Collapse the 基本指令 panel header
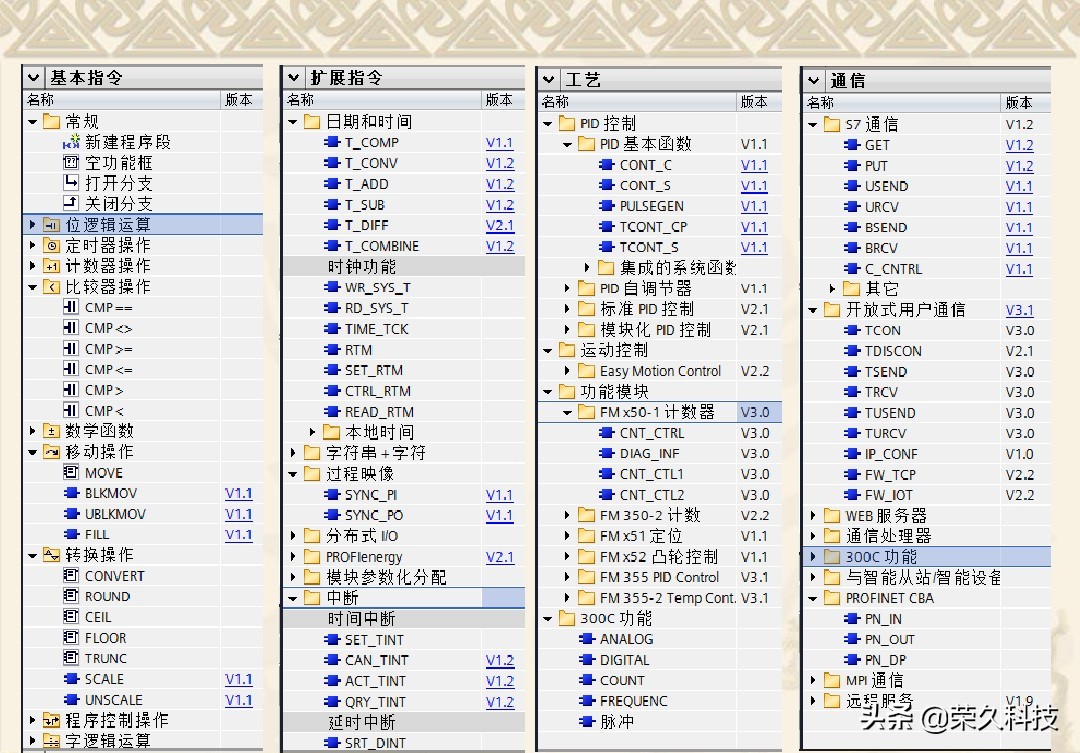 33,78
